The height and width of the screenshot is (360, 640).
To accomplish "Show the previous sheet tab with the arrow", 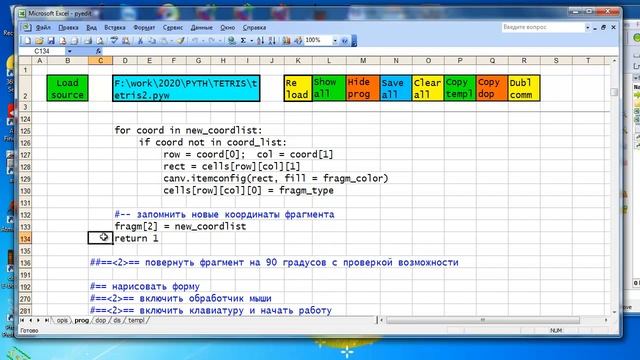I will (x=30, y=320).
